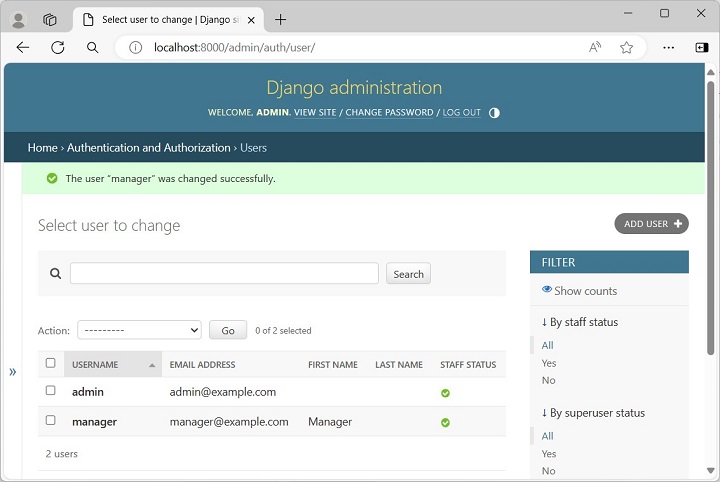Screen dimensions: 720x482
Task: Click the Log out link
Action: point(461,112)
